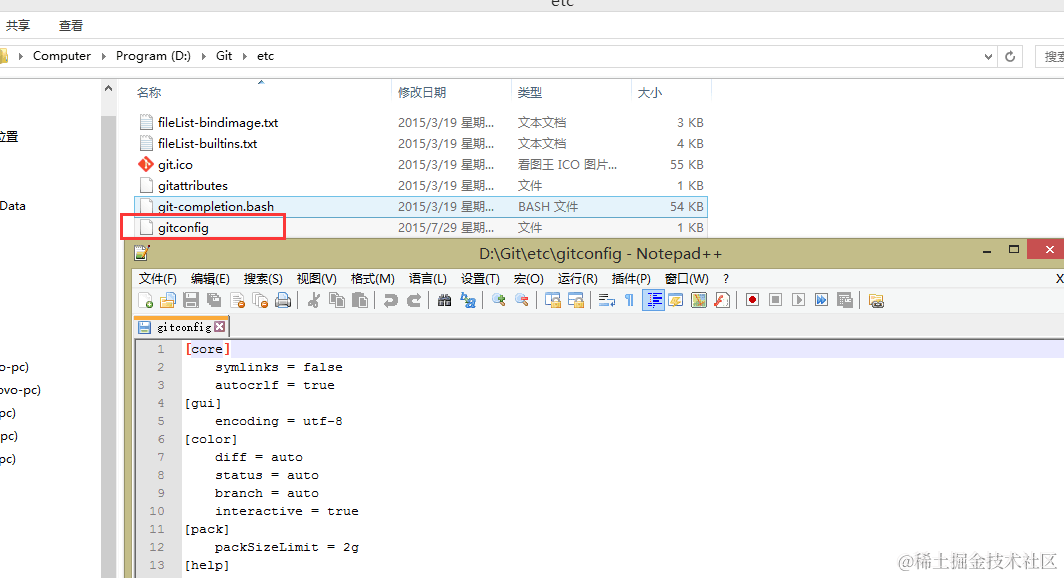Select the gitattributes file in Explorer

(195, 185)
